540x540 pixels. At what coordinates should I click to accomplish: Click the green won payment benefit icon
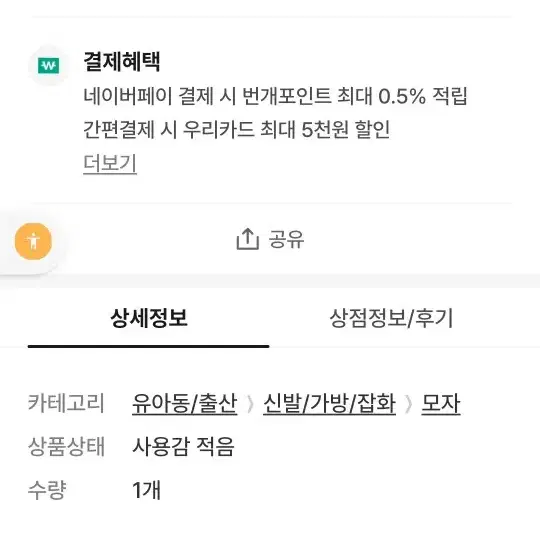tap(48, 65)
